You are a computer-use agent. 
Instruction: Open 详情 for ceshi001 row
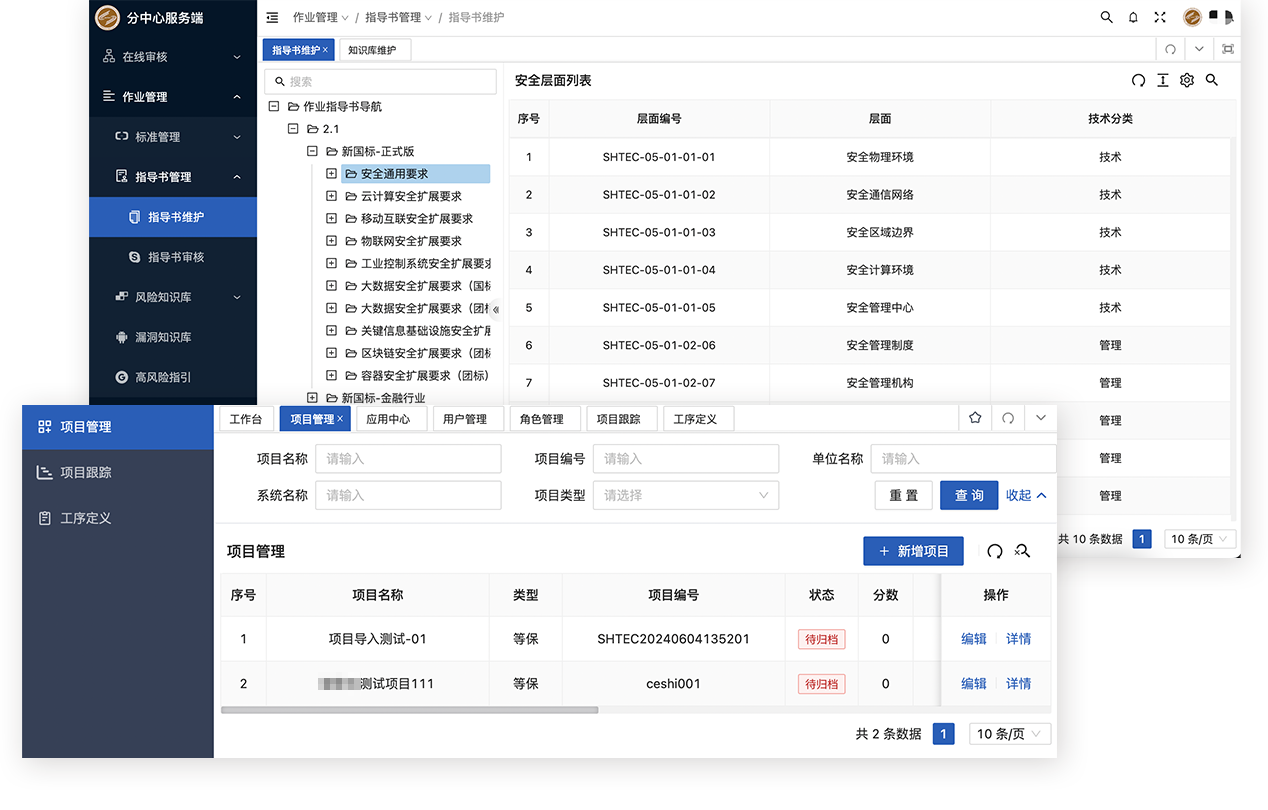pos(1018,684)
